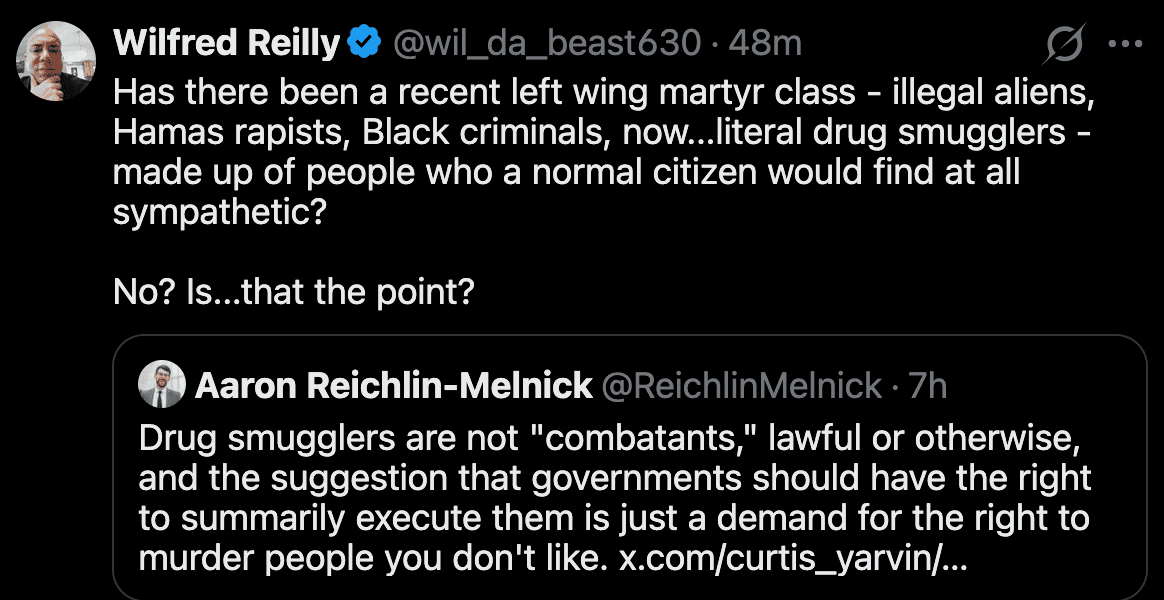This screenshot has height=600, width=1164.
Task: Click the Wilfred Reilly display name
Action: pyautogui.click(x=227, y=43)
